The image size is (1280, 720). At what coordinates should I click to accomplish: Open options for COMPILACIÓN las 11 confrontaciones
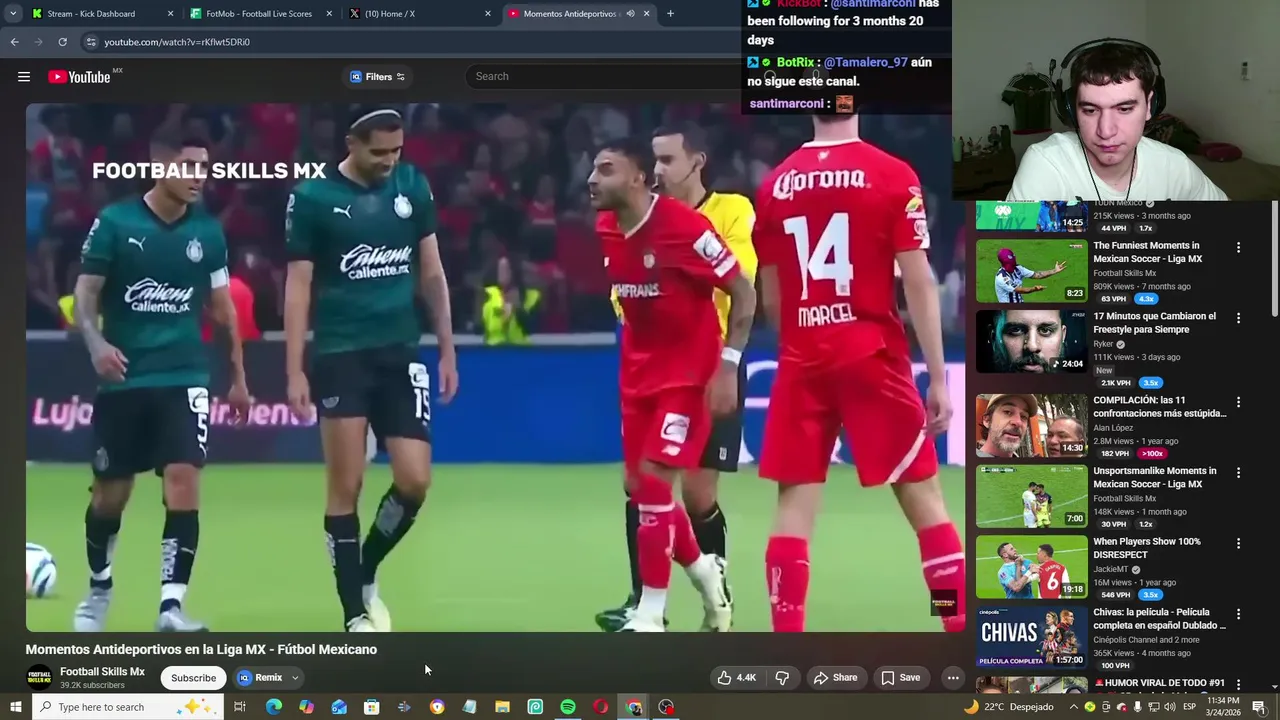1238,402
